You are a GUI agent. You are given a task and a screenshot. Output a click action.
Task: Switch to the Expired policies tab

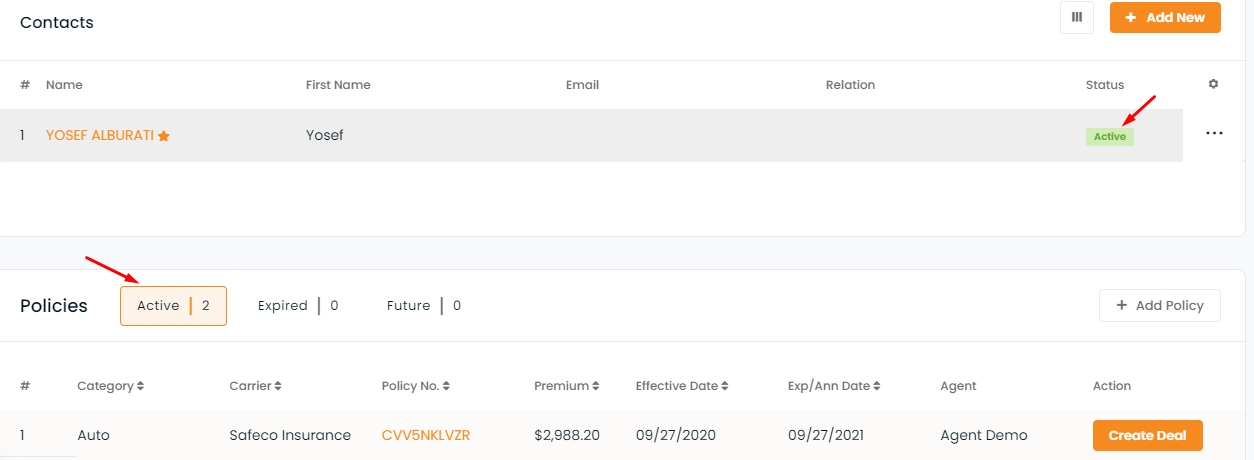(x=298, y=306)
